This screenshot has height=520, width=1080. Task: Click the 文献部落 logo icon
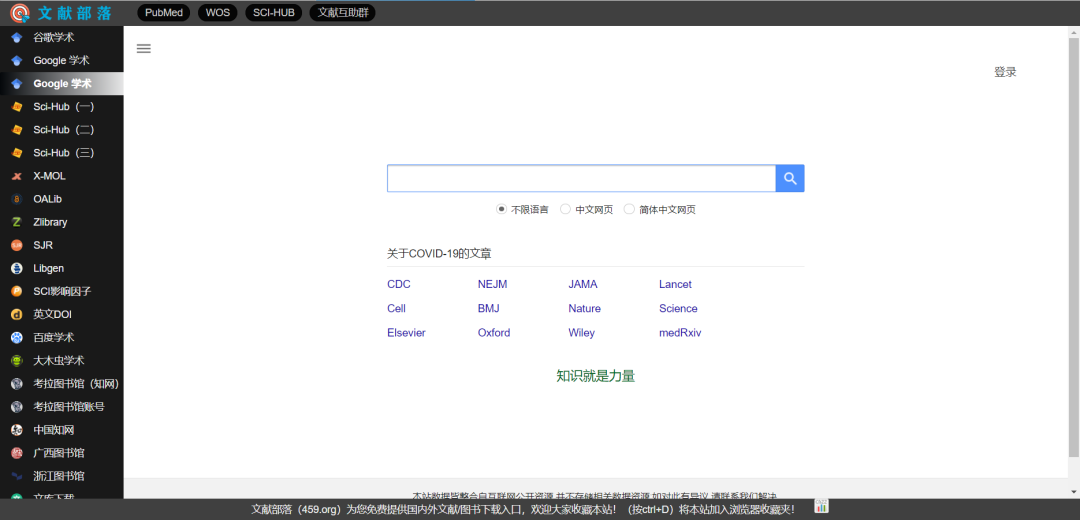pos(19,13)
